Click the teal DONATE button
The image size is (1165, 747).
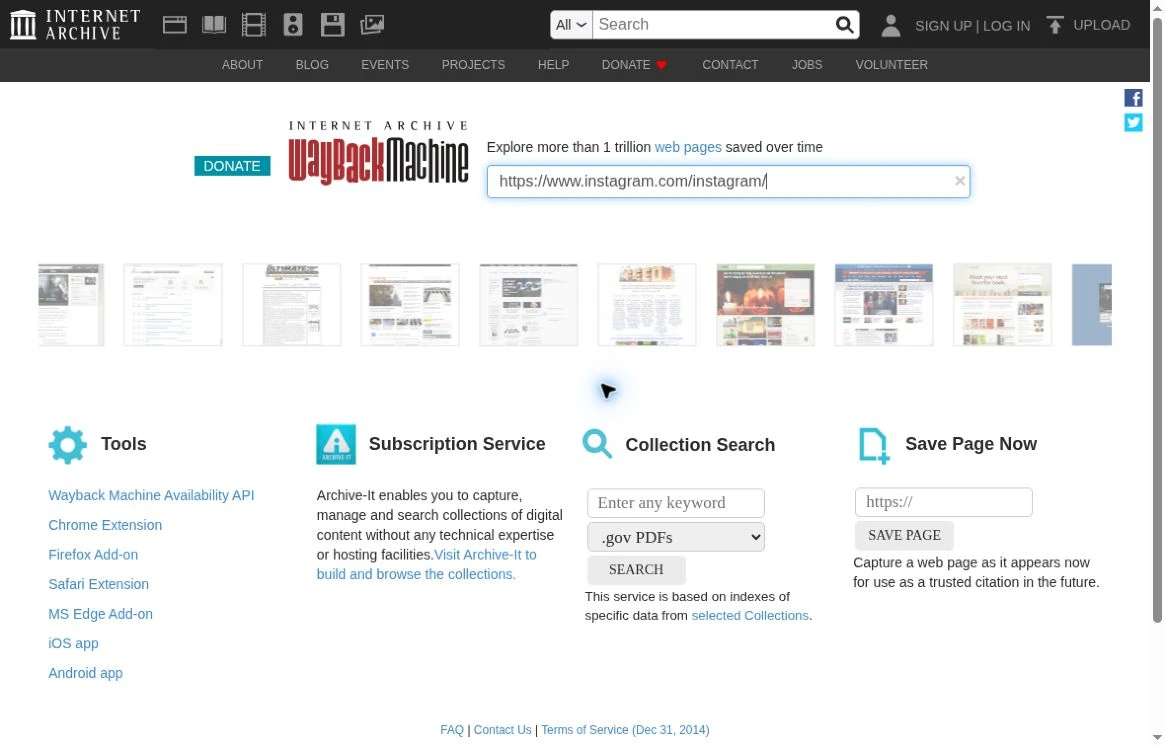(232, 166)
